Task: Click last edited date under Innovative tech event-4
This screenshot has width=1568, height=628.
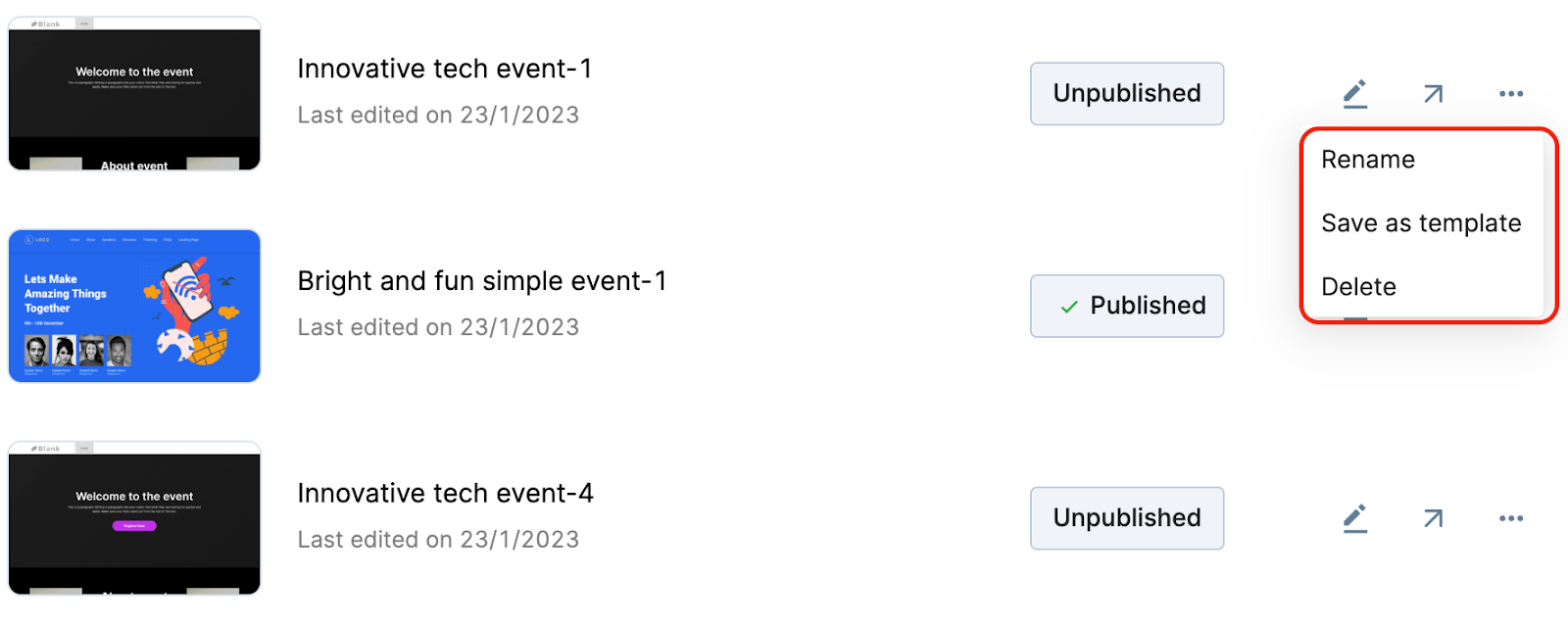Action: point(438,540)
